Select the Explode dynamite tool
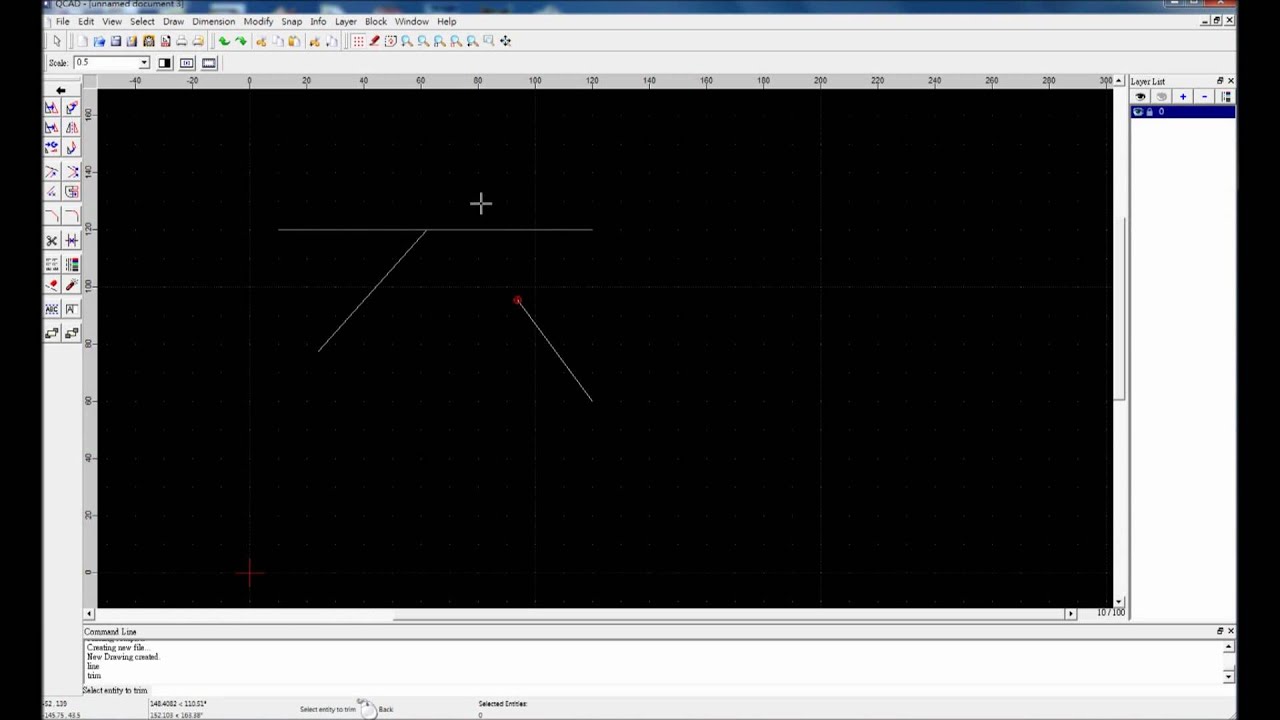This screenshot has width=1280, height=720. 71,285
